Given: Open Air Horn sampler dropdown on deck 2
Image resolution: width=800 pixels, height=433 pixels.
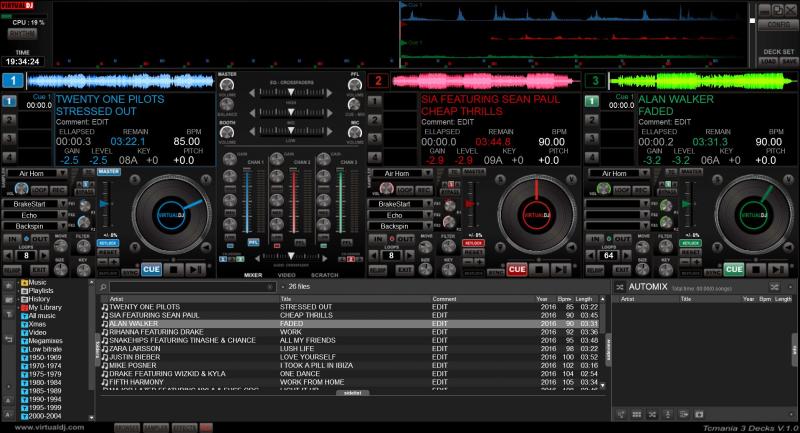Looking at the screenshot, I should [x=427, y=173].
